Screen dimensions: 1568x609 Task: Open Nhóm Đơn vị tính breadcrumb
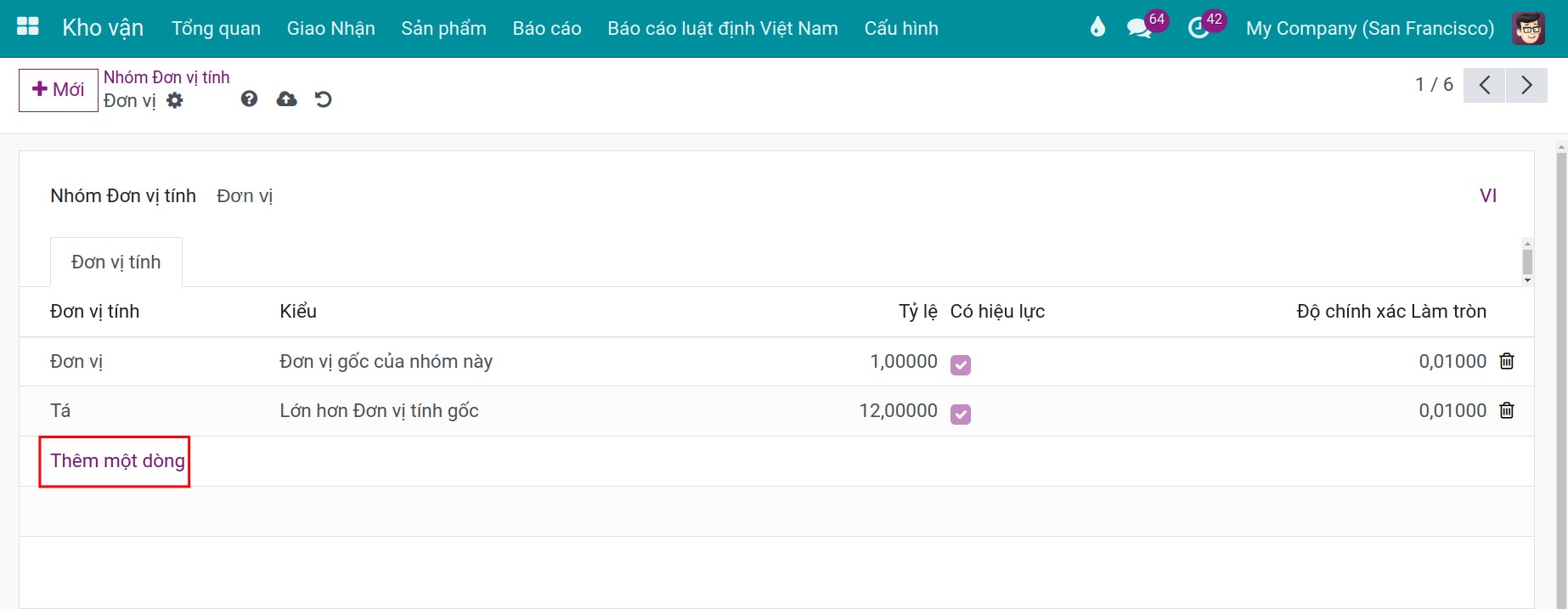(x=166, y=77)
